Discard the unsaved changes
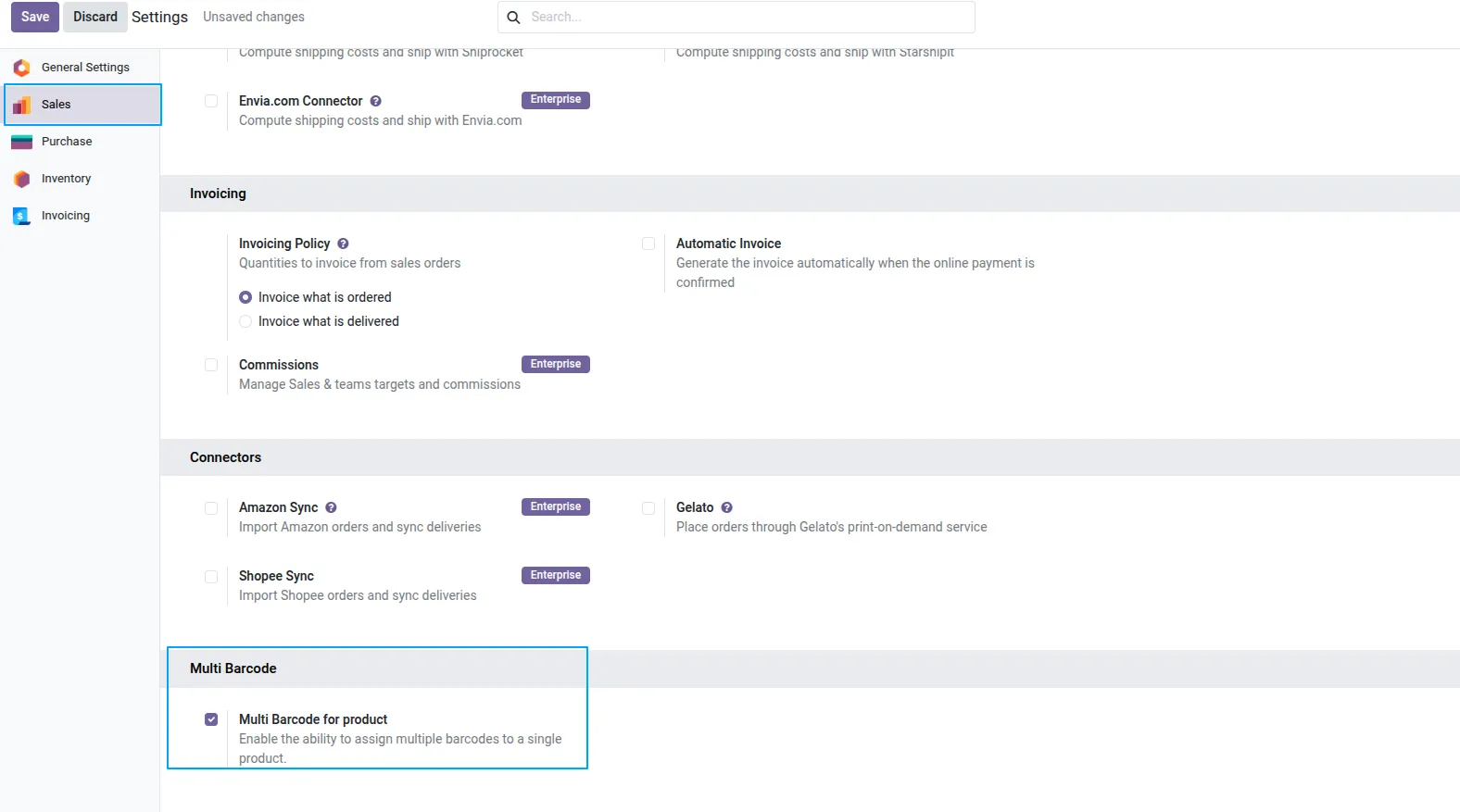Viewport: 1460px width, 812px height. tap(95, 17)
